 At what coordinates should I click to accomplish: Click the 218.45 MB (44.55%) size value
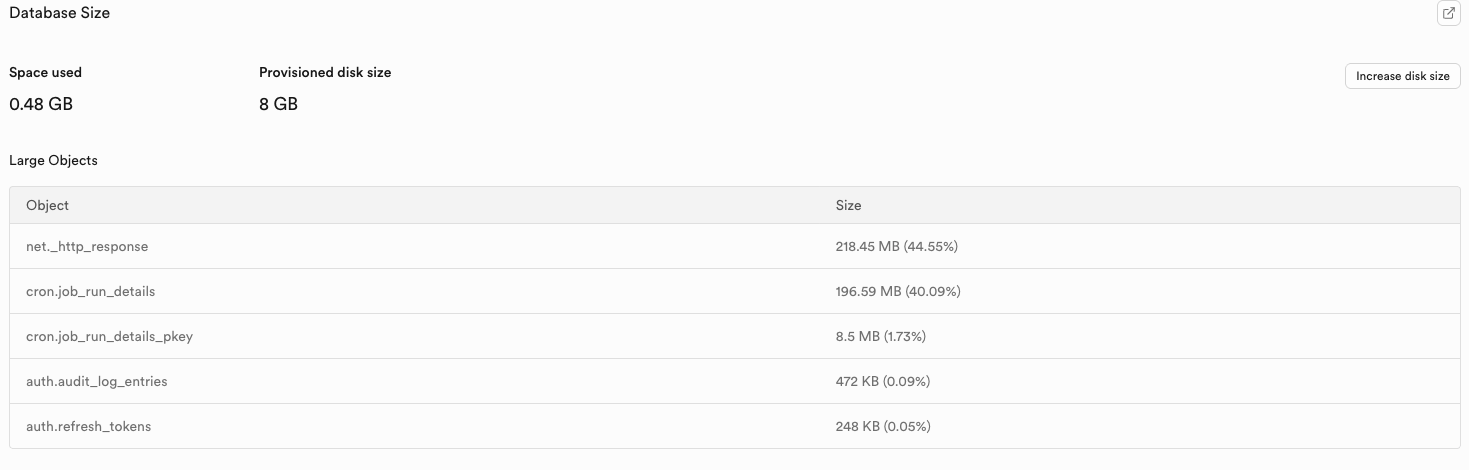(897, 246)
